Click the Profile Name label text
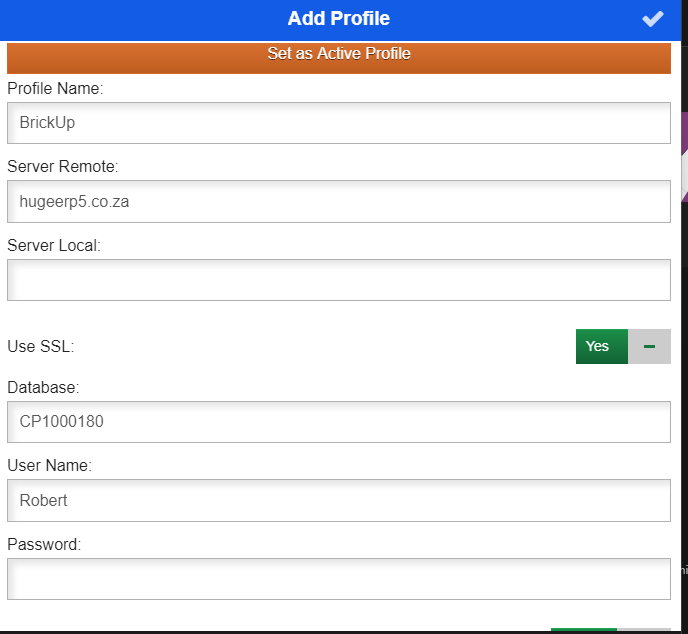 pos(55,88)
